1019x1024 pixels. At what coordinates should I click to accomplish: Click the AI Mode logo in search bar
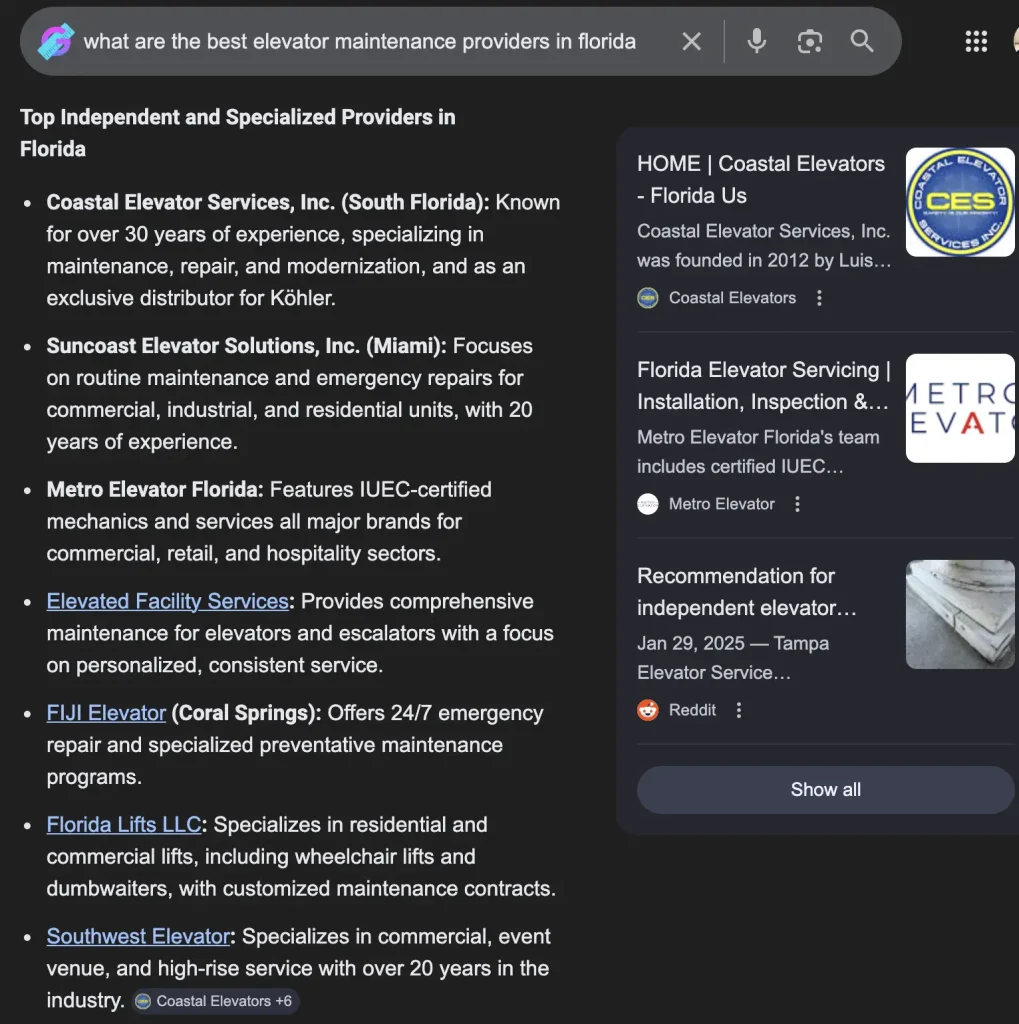(56, 41)
